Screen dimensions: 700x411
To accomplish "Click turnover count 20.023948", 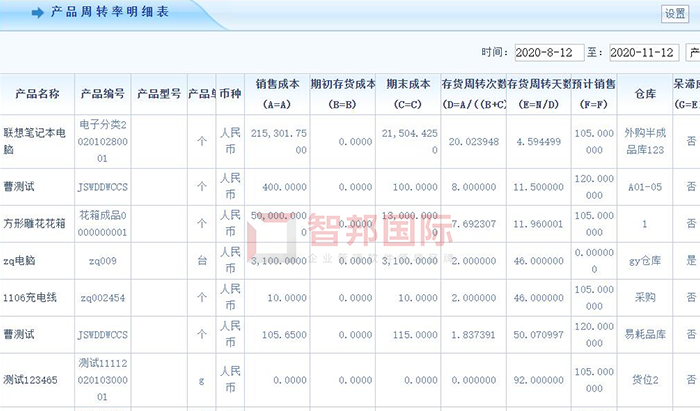I will 474,142.
